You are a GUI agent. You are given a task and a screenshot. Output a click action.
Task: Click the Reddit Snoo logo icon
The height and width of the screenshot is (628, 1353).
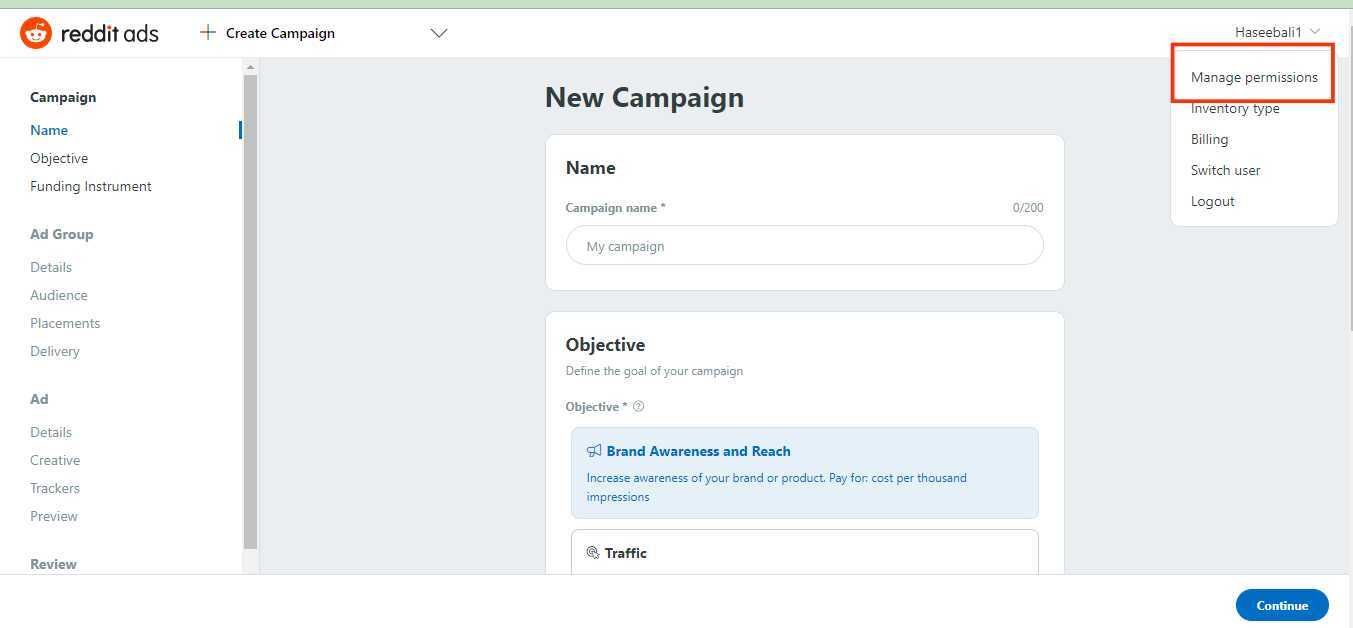click(x=34, y=32)
